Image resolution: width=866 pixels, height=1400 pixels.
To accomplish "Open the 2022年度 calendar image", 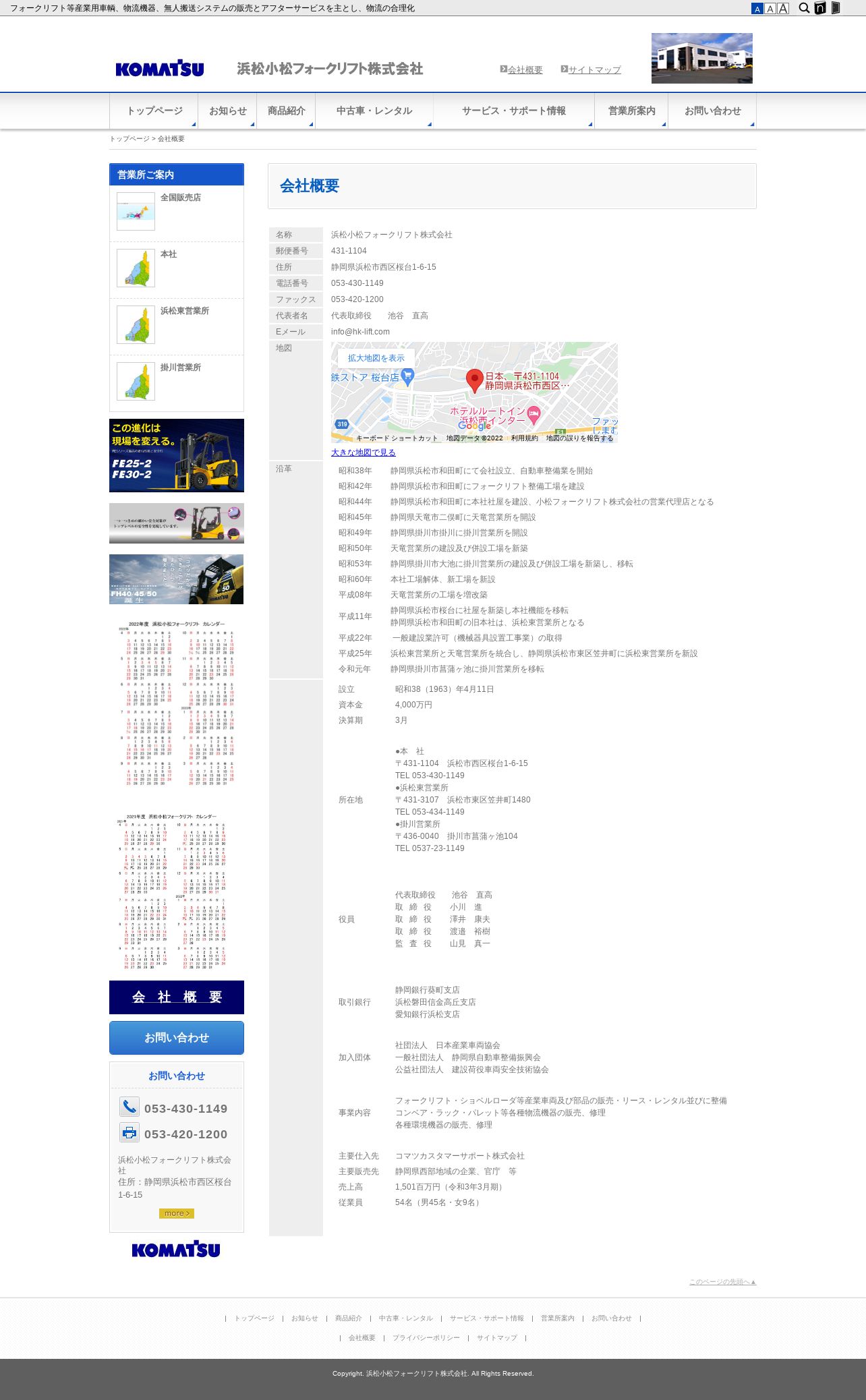I will coord(177,703).
